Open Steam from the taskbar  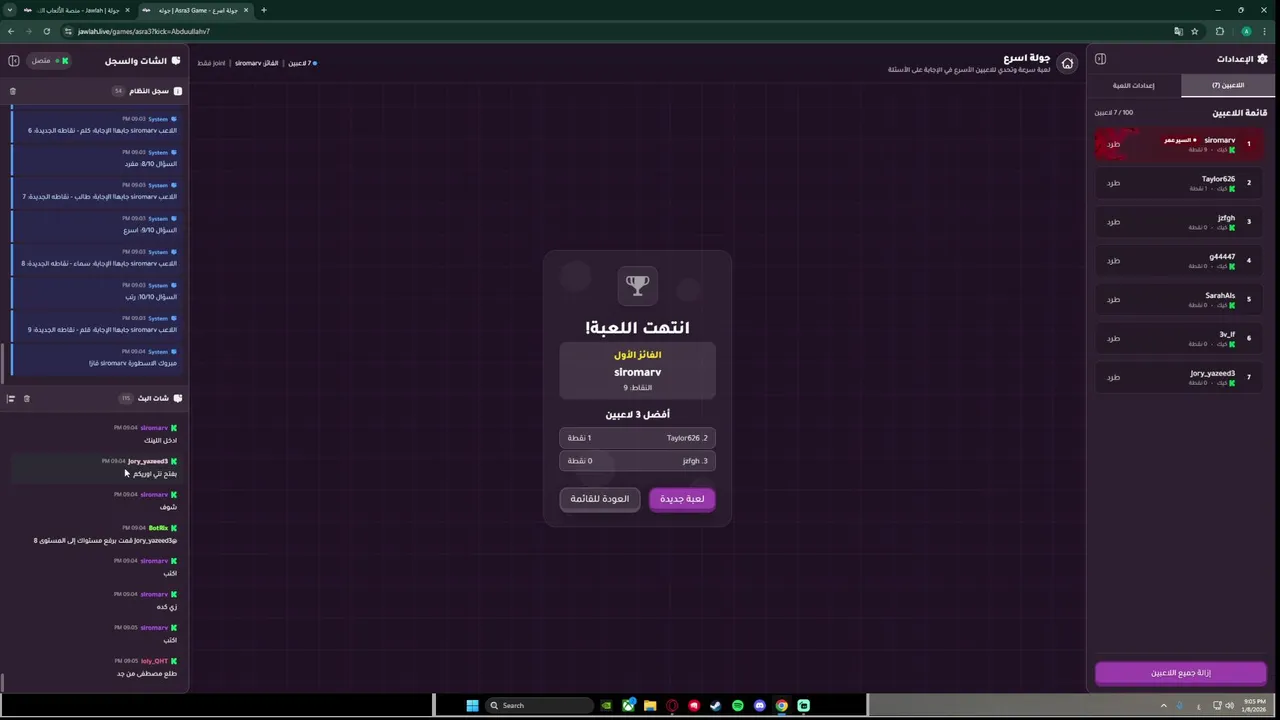click(716, 705)
